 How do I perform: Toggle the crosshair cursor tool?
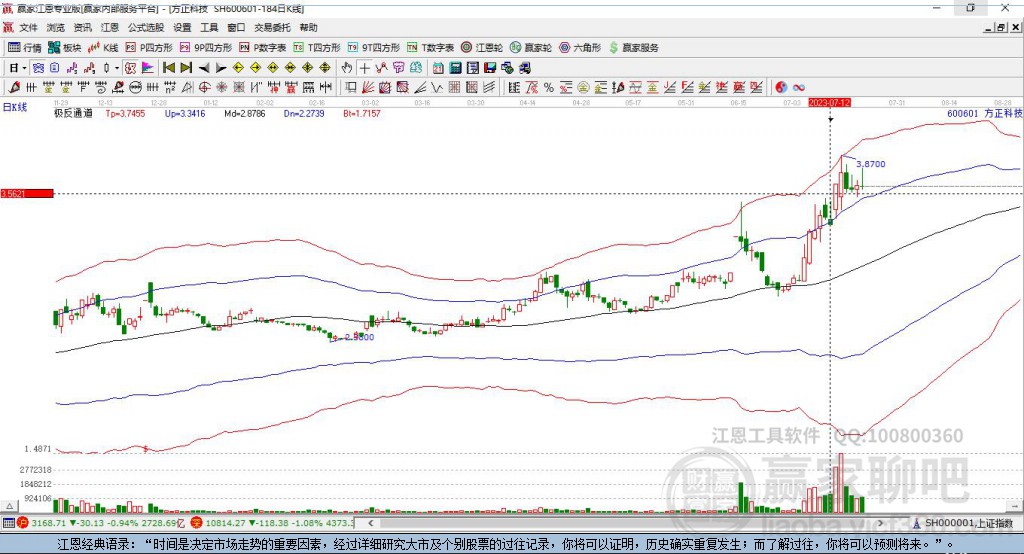(x=365, y=67)
